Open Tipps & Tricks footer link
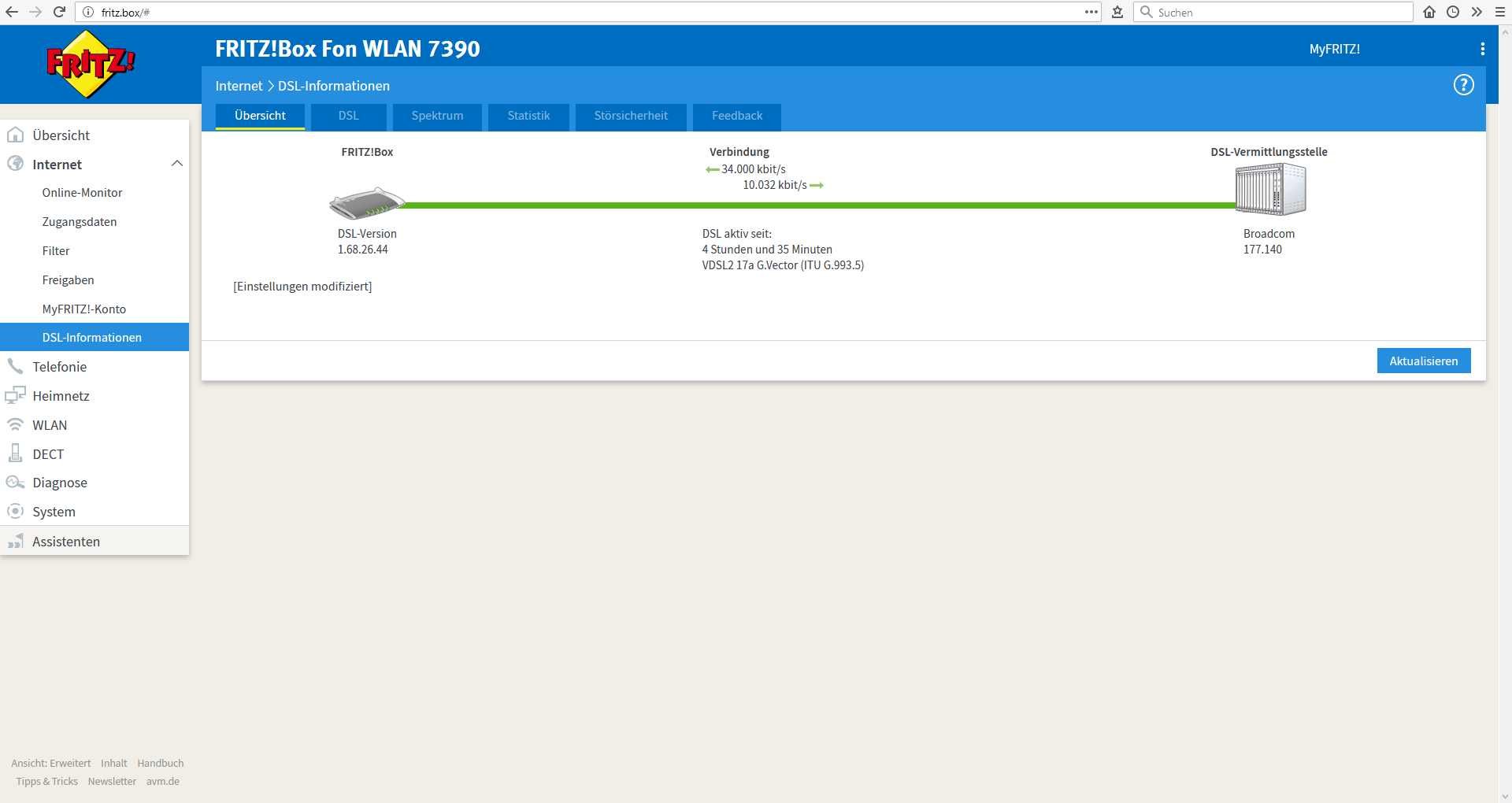The height and width of the screenshot is (803, 1512). point(47,781)
